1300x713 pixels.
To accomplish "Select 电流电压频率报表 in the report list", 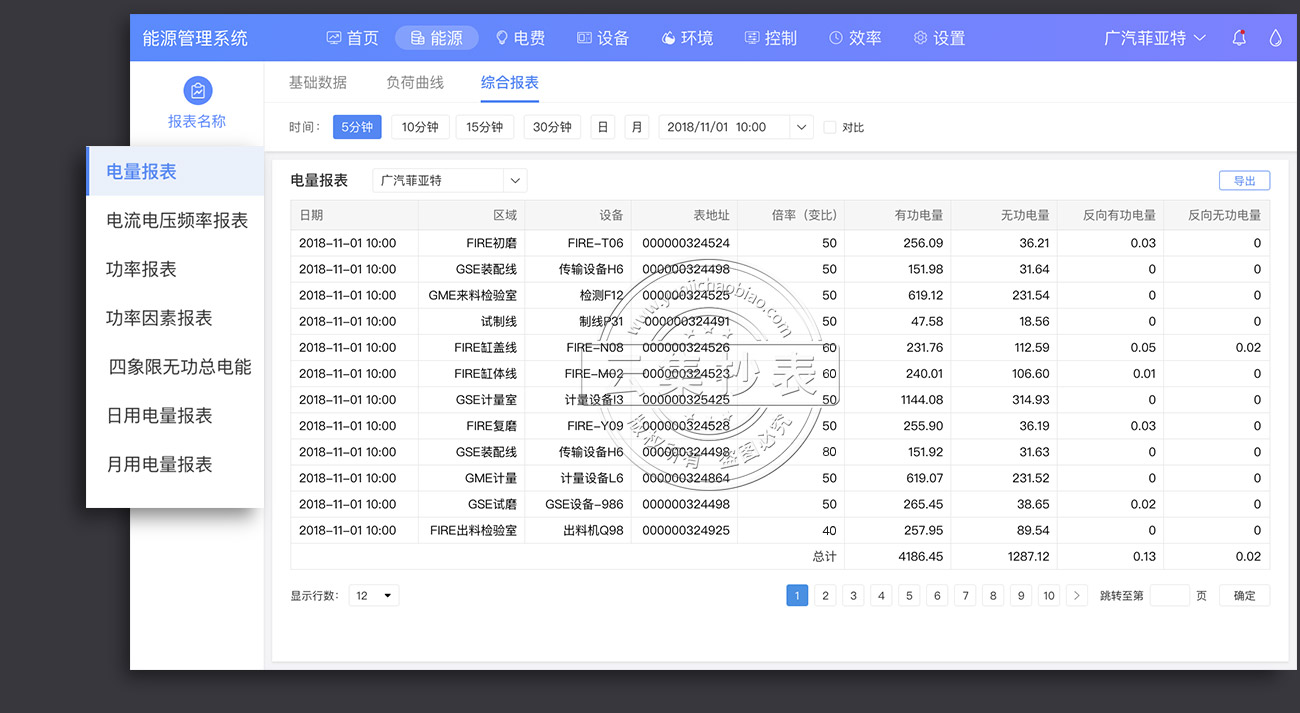I will [175, 220].
